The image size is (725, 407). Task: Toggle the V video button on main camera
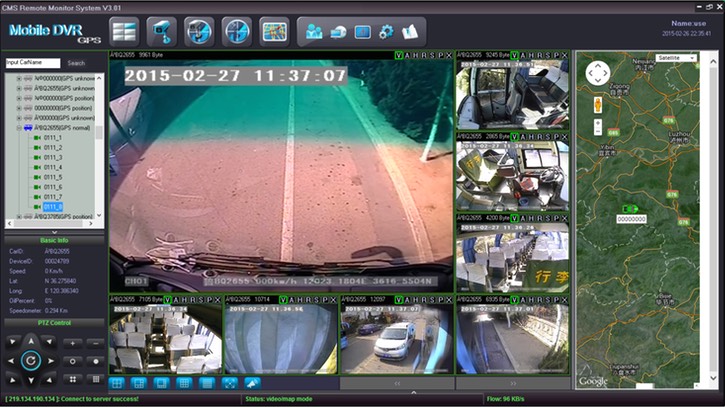point(400,55)
